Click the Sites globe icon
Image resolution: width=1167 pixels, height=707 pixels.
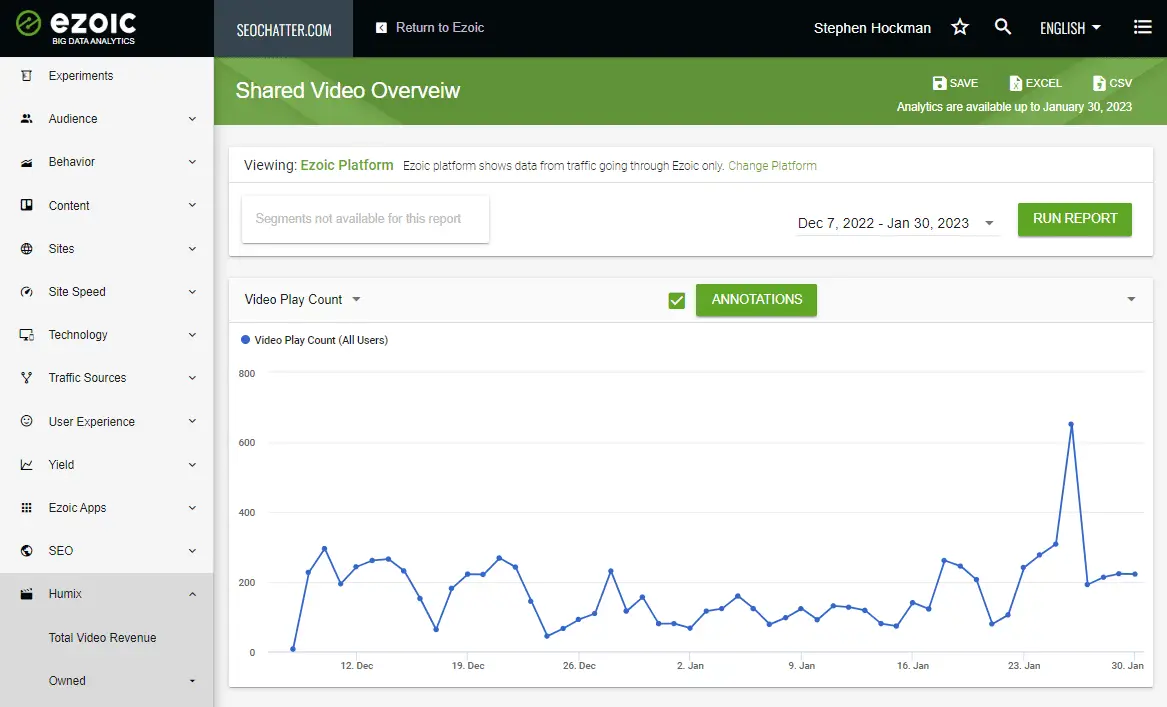[x=27, y=249]
